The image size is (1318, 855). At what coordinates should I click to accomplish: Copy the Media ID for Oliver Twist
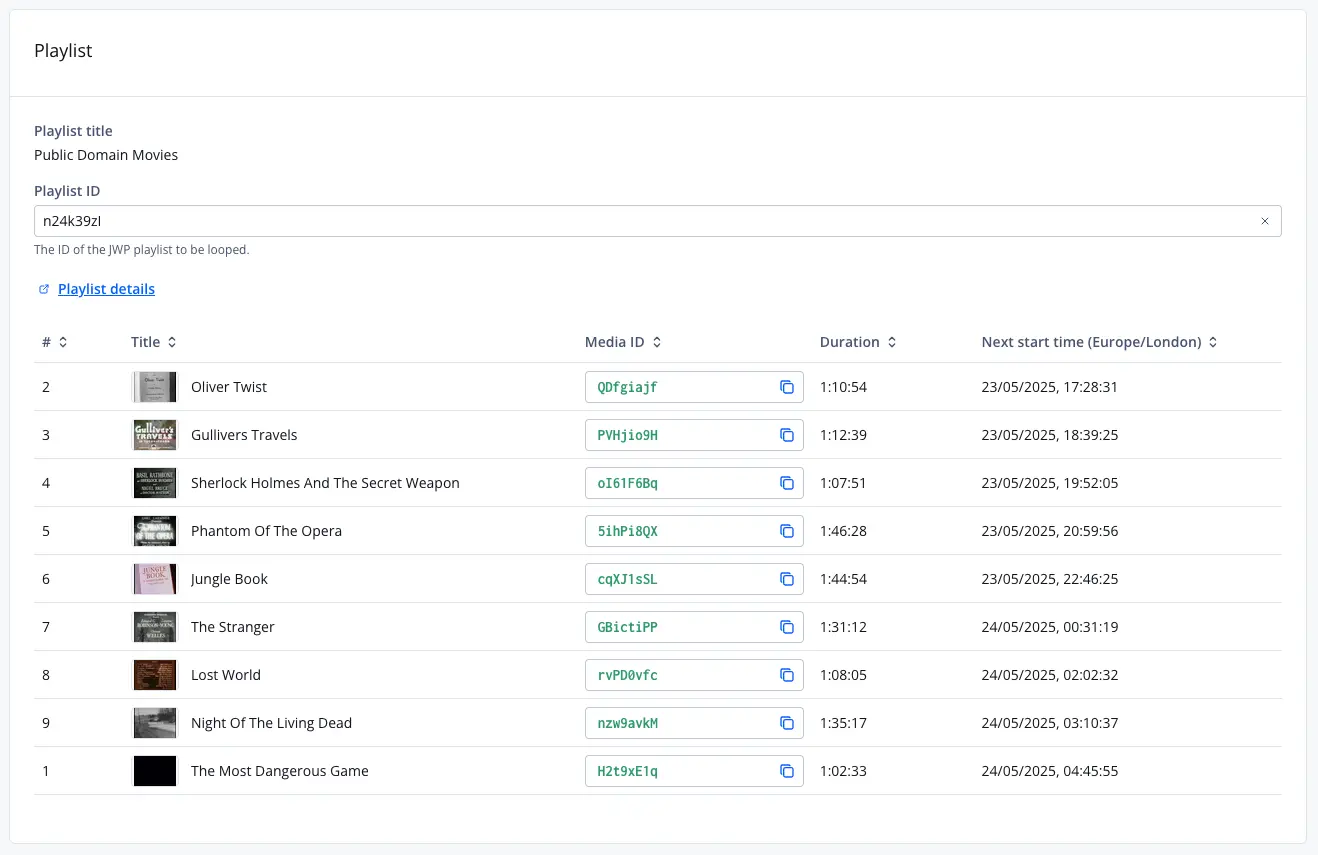click(787, 387)
